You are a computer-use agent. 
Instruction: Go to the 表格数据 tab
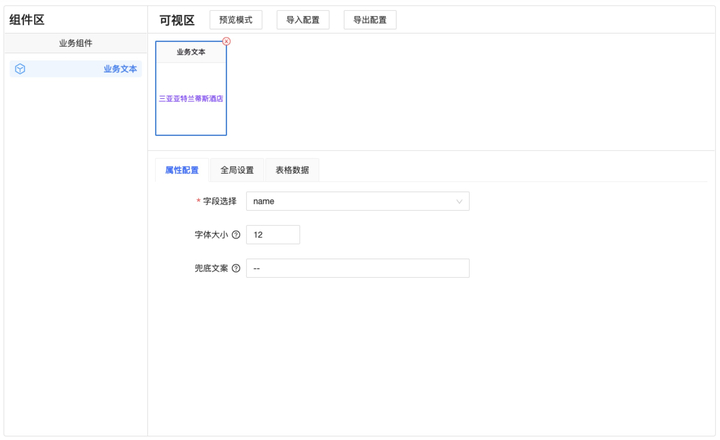[x=292, y=170]
